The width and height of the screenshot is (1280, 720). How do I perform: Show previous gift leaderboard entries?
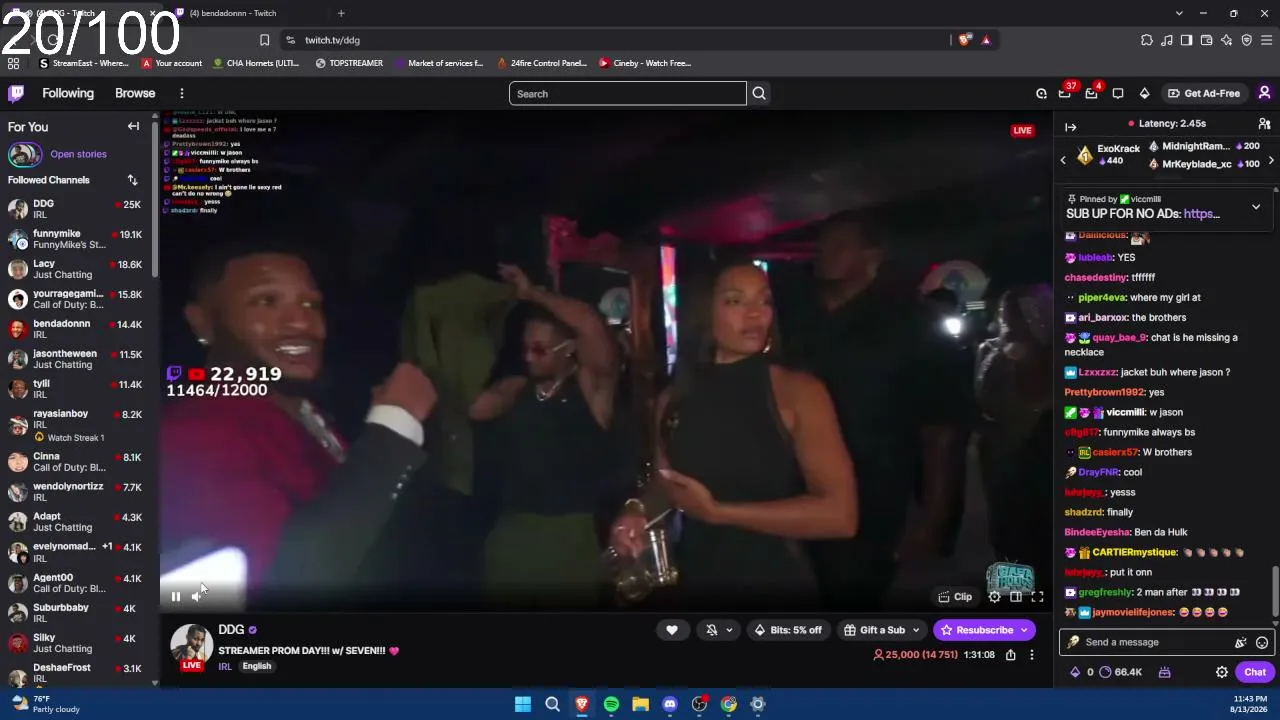point(1063,160)
